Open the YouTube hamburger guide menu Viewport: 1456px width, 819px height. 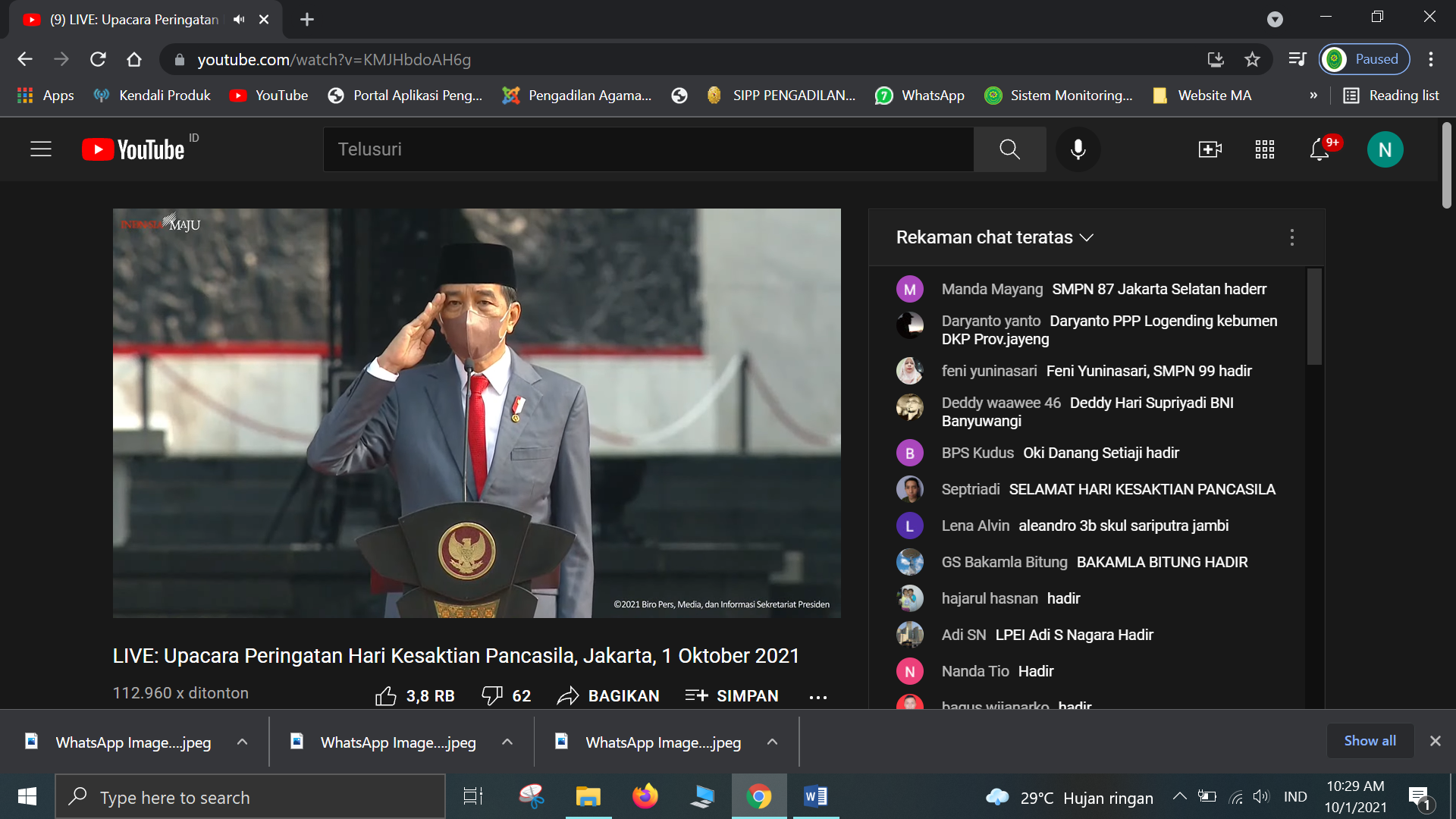pyautogui.click(x=41, y=149)
